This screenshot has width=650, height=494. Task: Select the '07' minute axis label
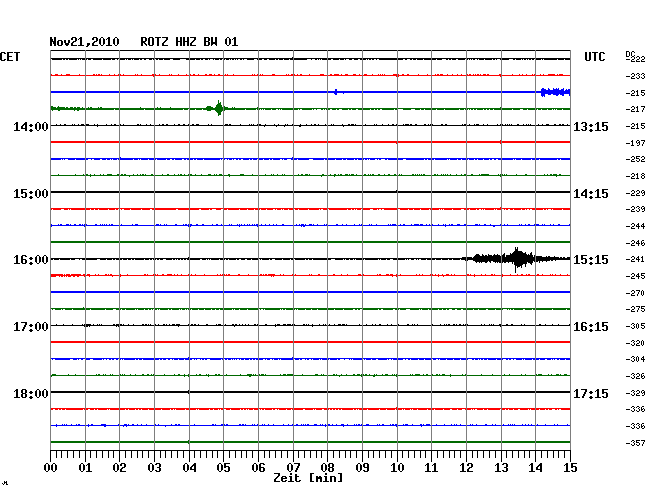tap(293, 468)
